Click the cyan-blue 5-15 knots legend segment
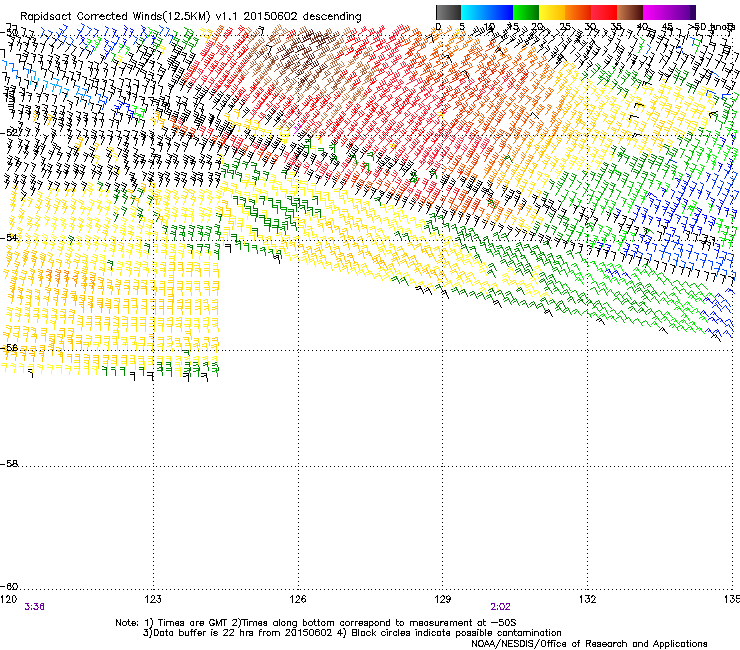The height and width of the screenshot is (650, 740). (x=487, y=12)
